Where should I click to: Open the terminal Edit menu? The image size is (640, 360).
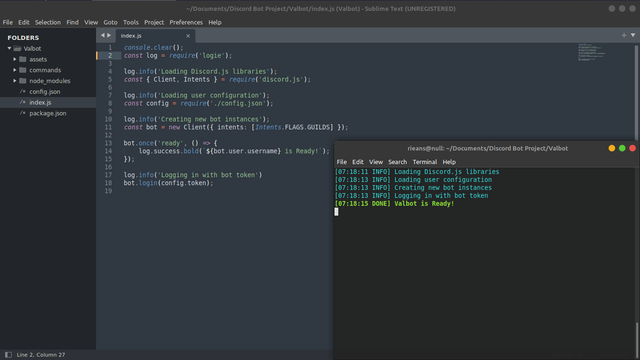358,162
